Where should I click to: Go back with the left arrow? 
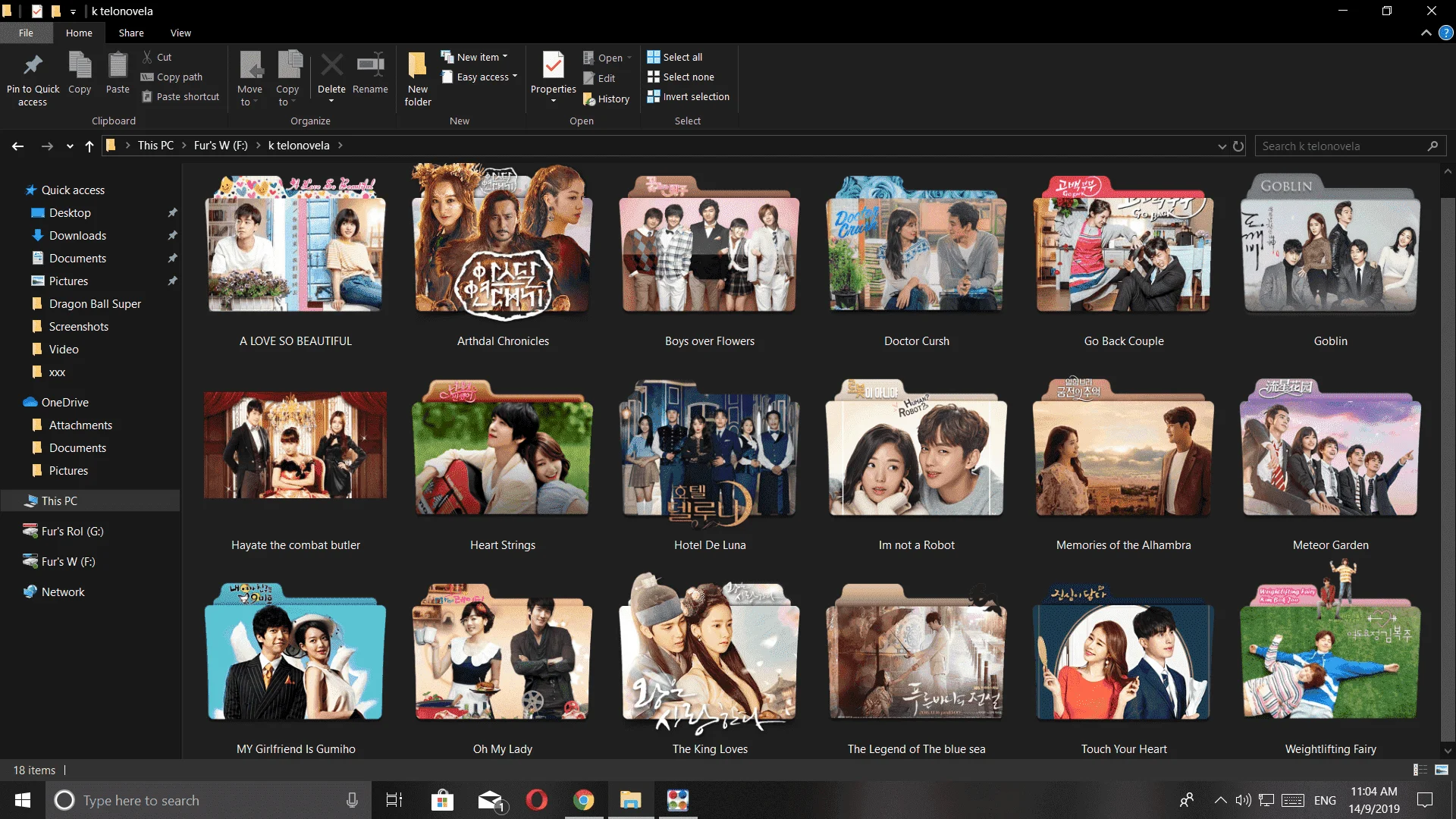(x=18, y=146)
